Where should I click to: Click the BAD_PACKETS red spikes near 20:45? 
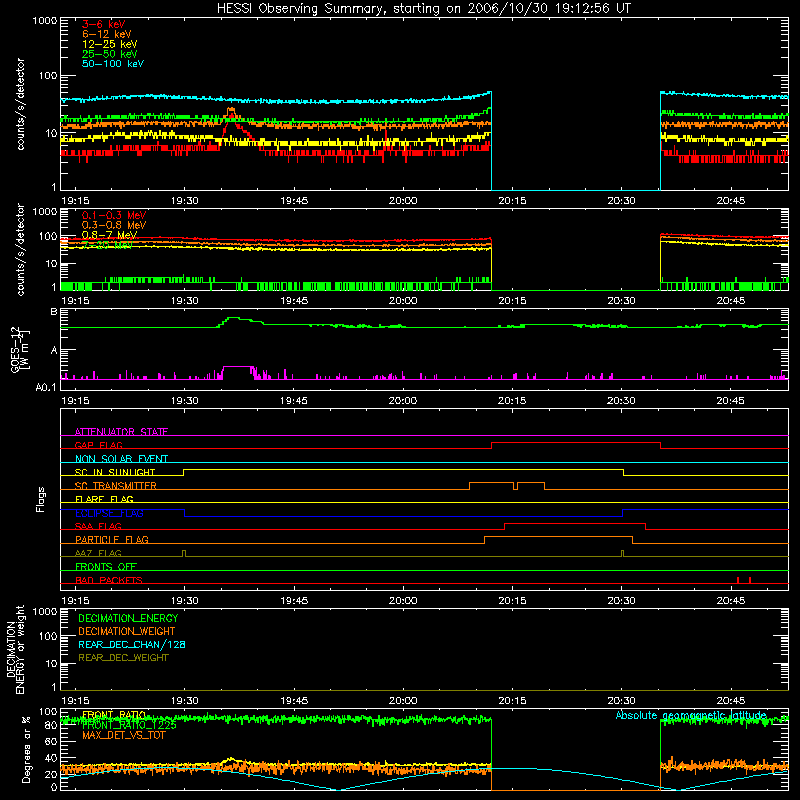pyautogui.click(x=744, y=580)
